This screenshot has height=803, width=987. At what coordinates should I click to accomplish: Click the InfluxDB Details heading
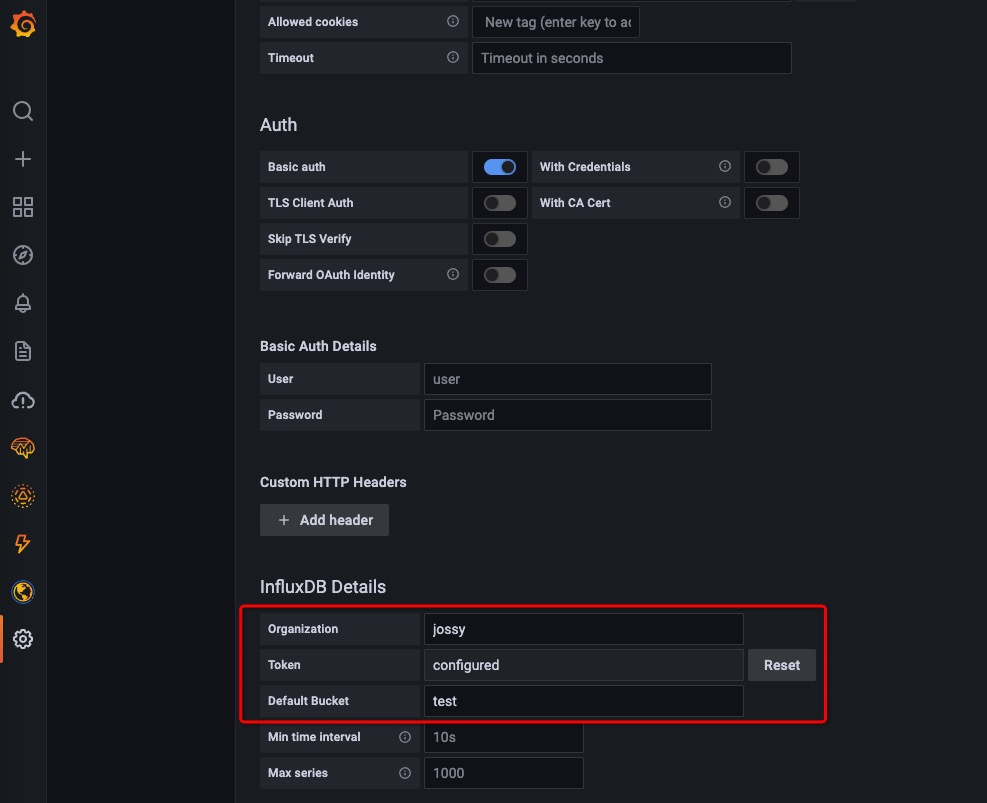point(323,587)
